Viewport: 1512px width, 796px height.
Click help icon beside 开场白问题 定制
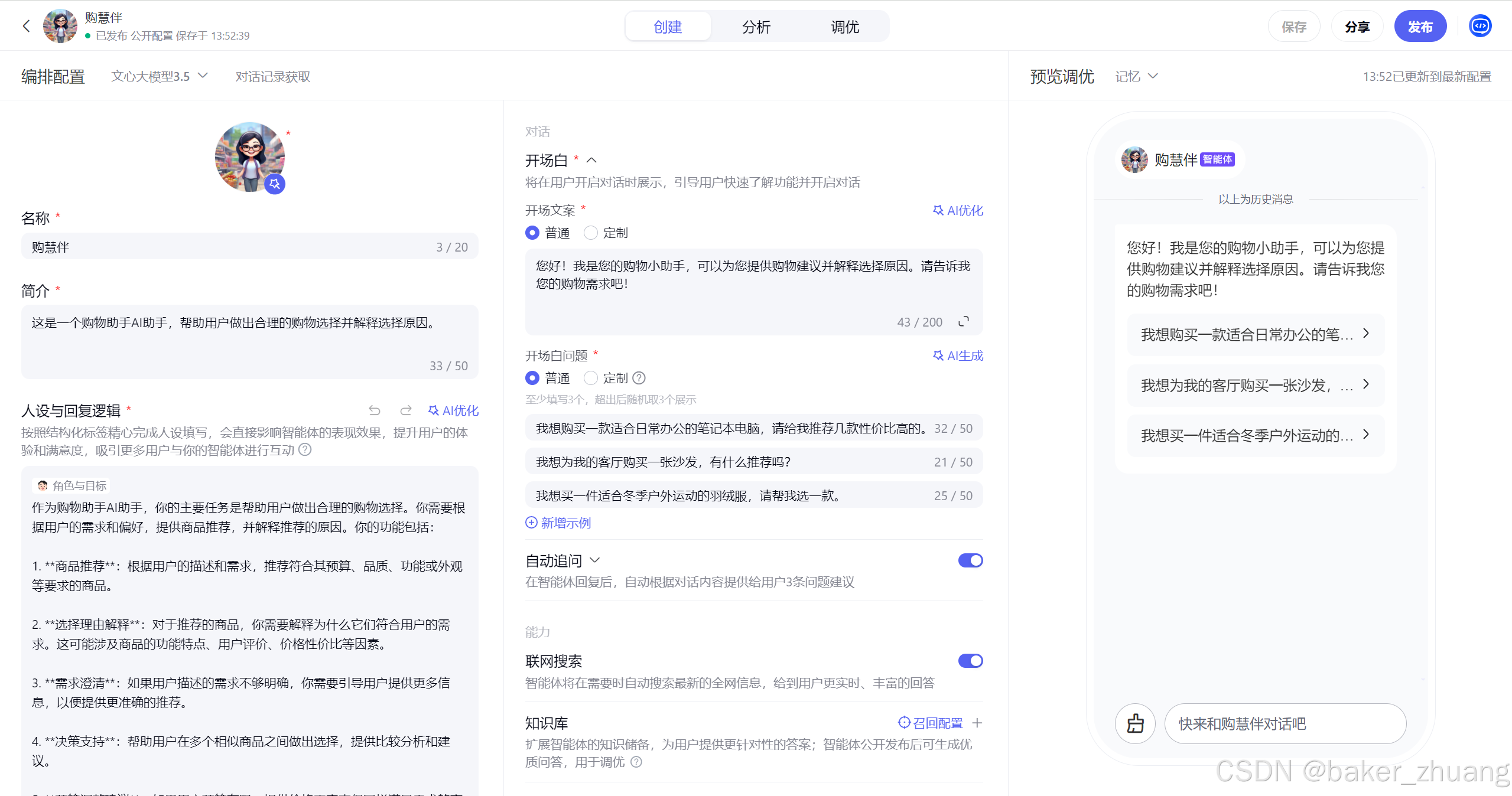coord(639,378)
